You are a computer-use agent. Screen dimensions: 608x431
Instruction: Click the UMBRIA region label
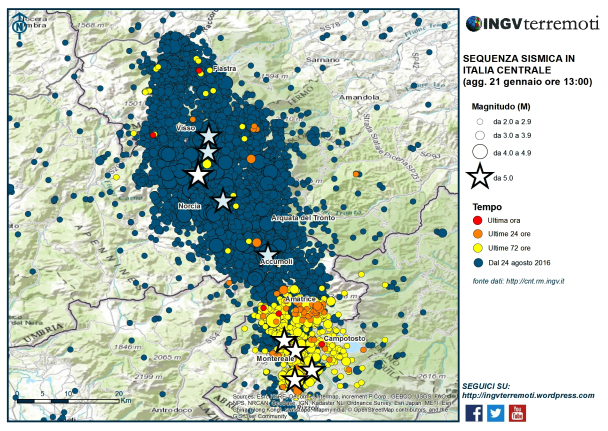43,333
